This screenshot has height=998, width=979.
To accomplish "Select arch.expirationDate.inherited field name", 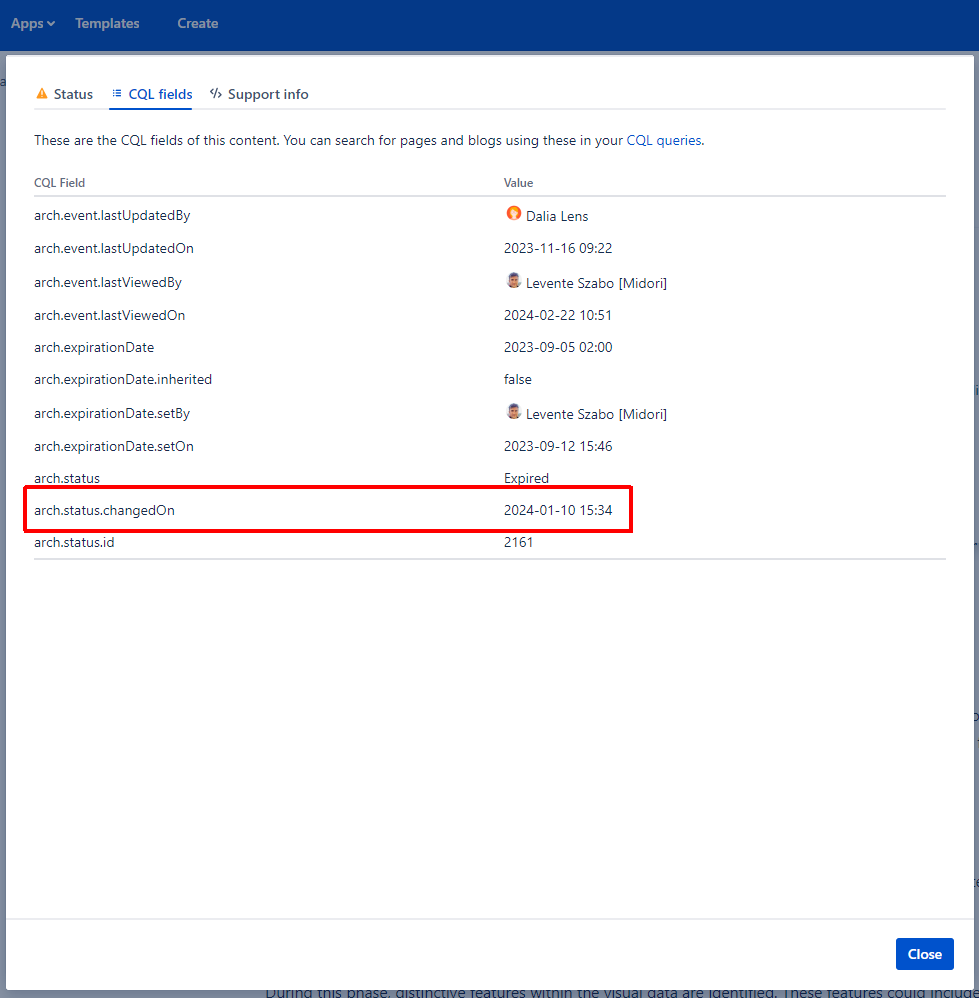I will 123,379.
